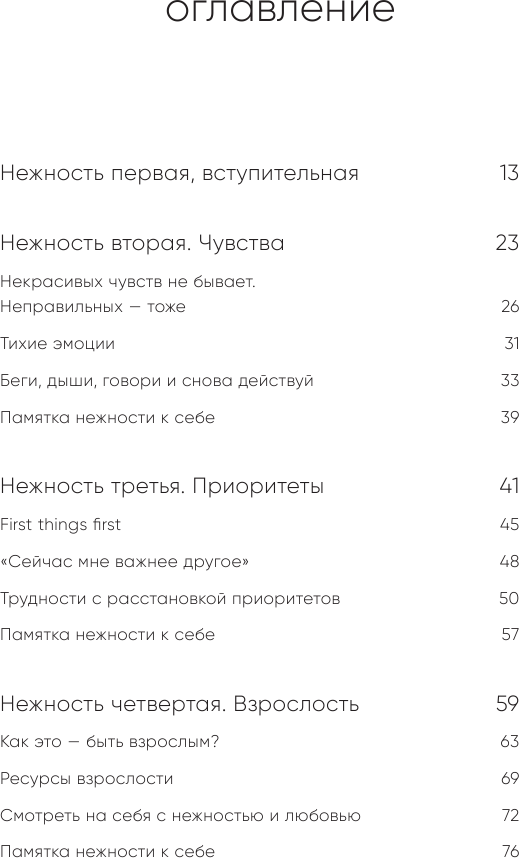Click the "оглавление" heading
The image size is (519, 858).
point(280,11)
